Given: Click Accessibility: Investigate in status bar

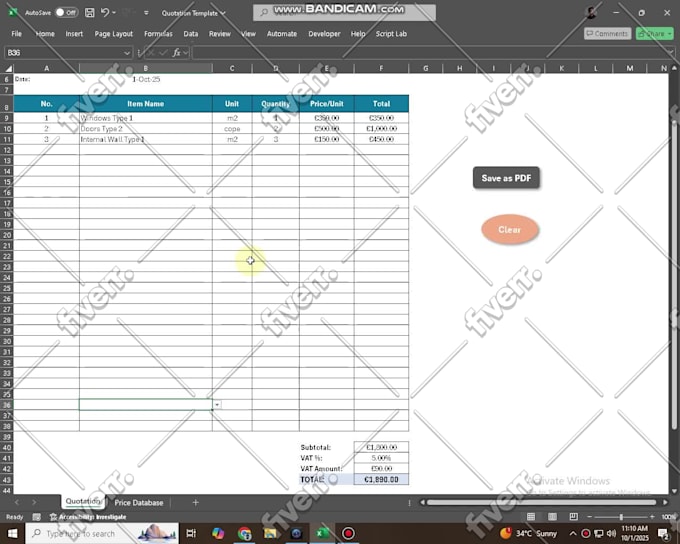Looking at the screenshot, I should coord(88,517).
